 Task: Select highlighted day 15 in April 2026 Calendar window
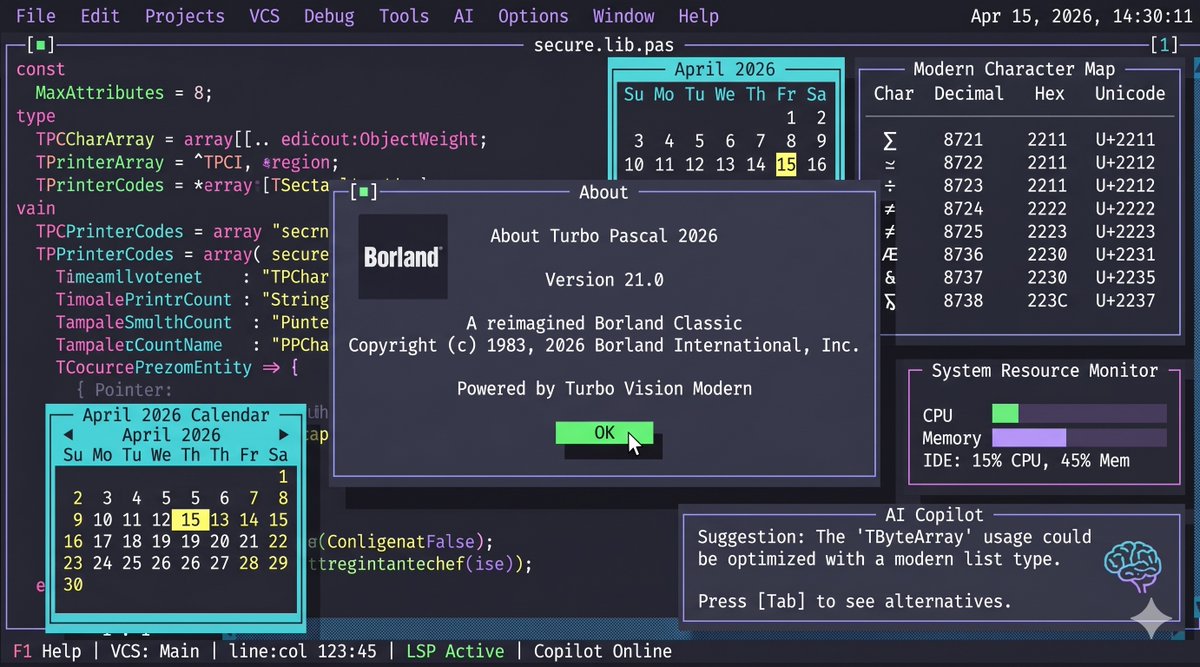pyautogui.click(x=191, y=520)
